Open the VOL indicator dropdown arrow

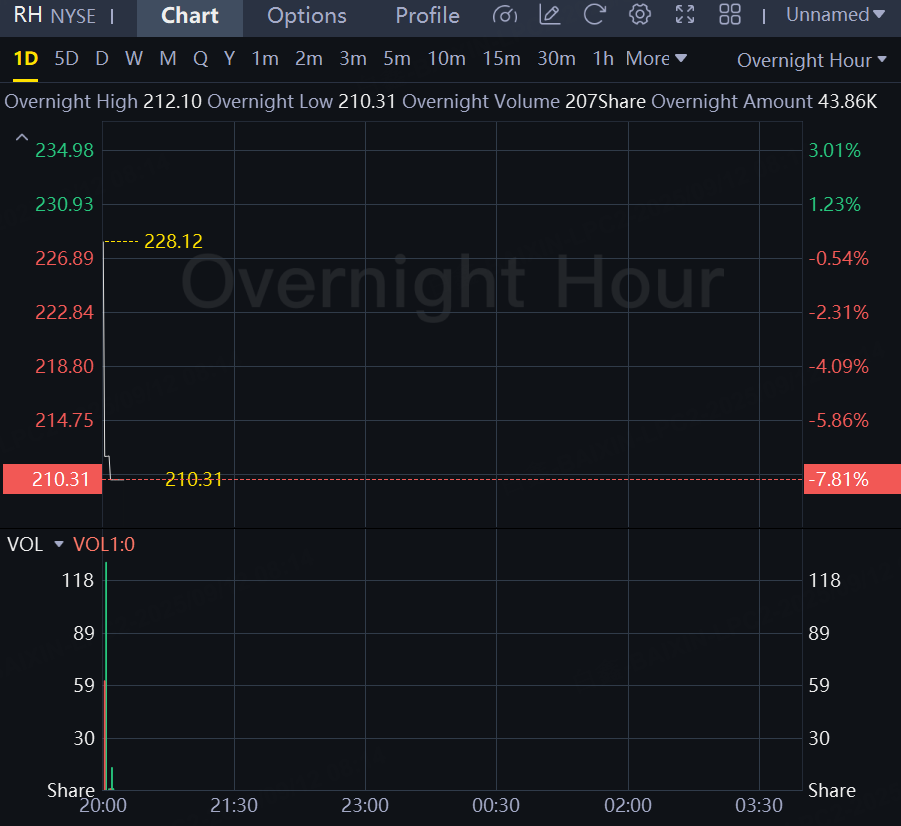(x=59, y=544)
